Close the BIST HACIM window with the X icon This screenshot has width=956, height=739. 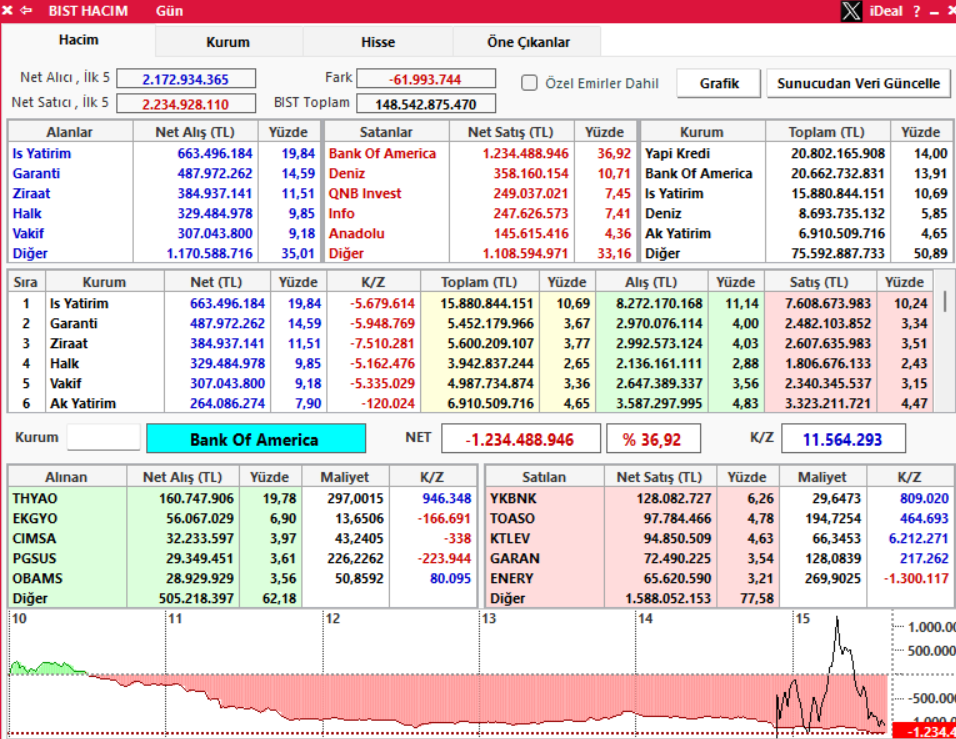click(x=7, y=10)
